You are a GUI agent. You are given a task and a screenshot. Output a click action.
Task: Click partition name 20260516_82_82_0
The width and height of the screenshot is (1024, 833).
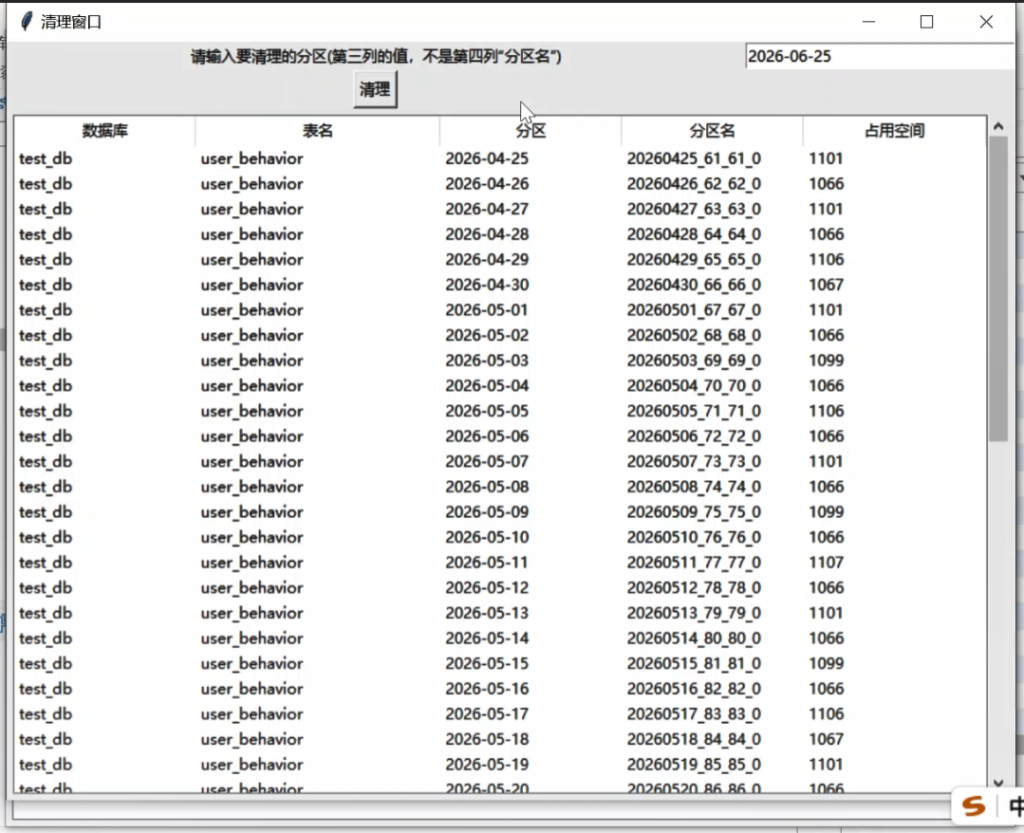click(x=694, y=689)
